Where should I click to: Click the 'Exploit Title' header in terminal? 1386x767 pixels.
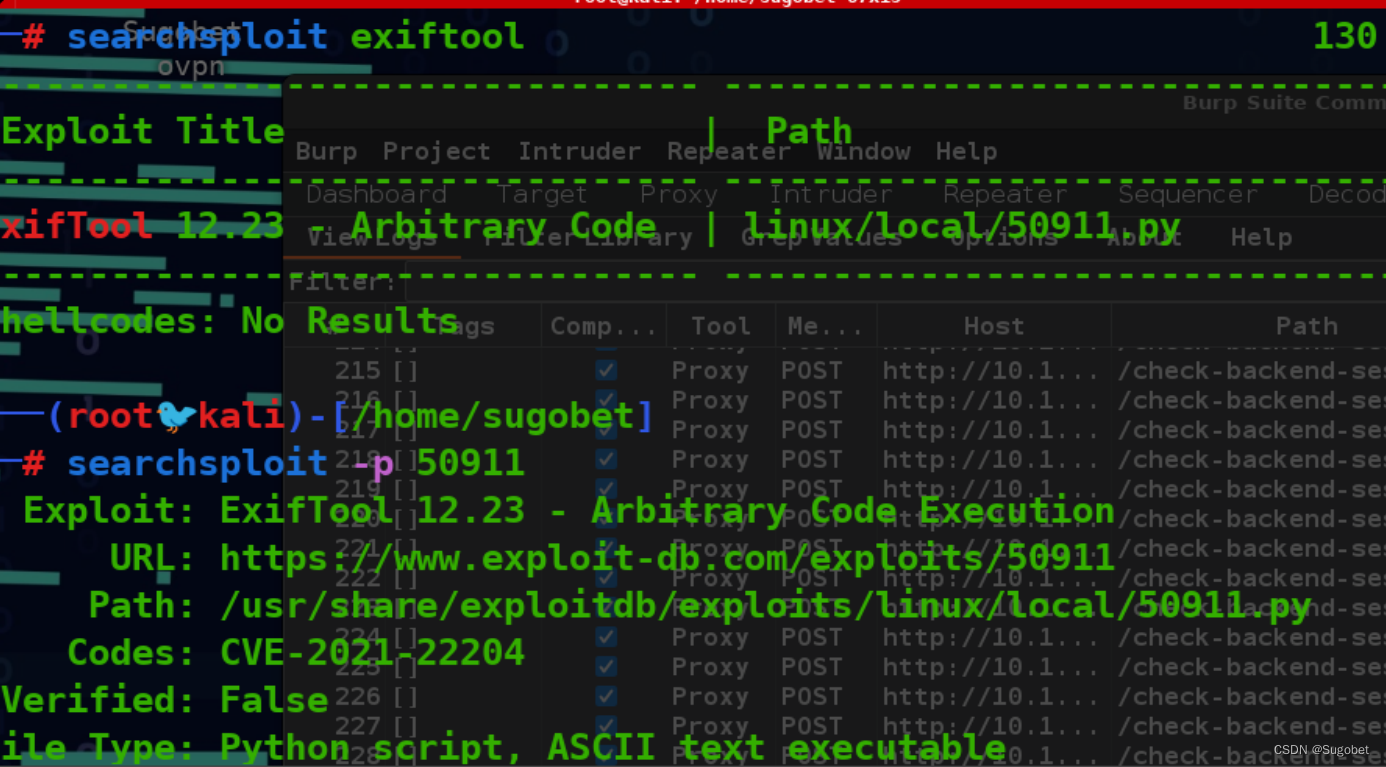(x=143, y=131)
